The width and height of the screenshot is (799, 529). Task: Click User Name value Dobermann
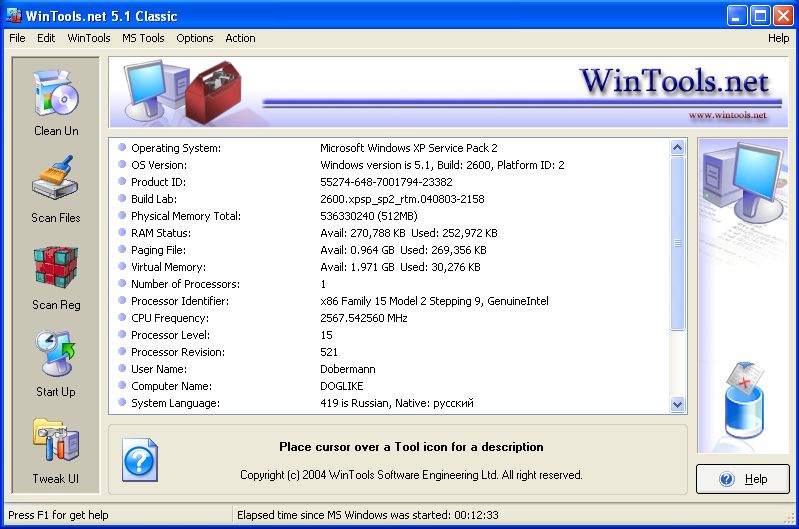pos(348,369)
